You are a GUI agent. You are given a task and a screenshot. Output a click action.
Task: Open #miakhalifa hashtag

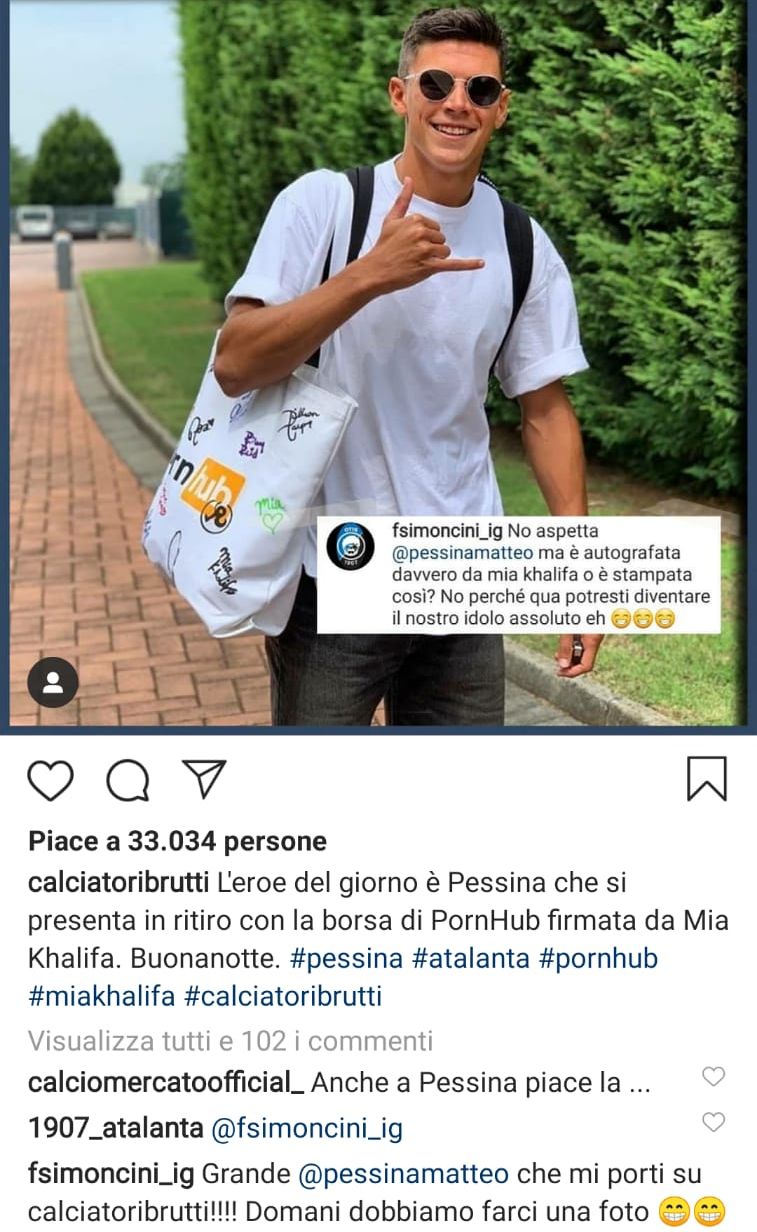click(103, 996)
